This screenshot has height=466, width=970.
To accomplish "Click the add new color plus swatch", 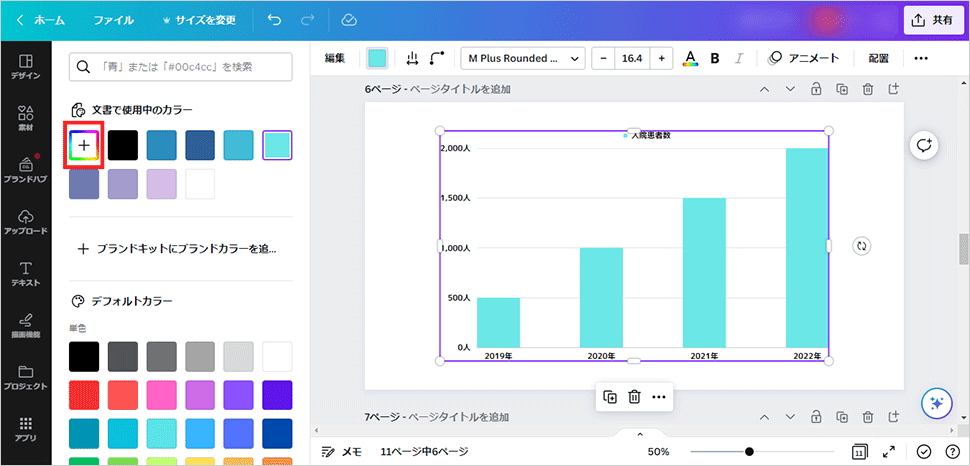I will click(84, 145).
